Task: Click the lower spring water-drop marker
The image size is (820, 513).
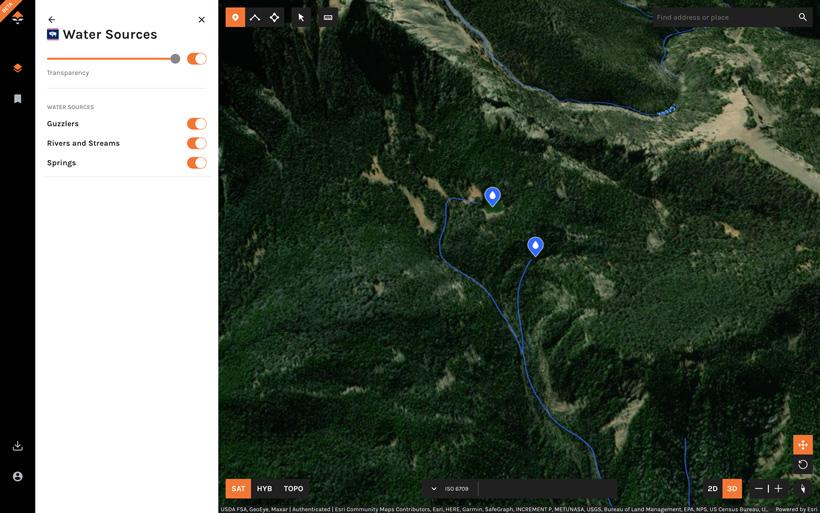Action: [535, 246]
